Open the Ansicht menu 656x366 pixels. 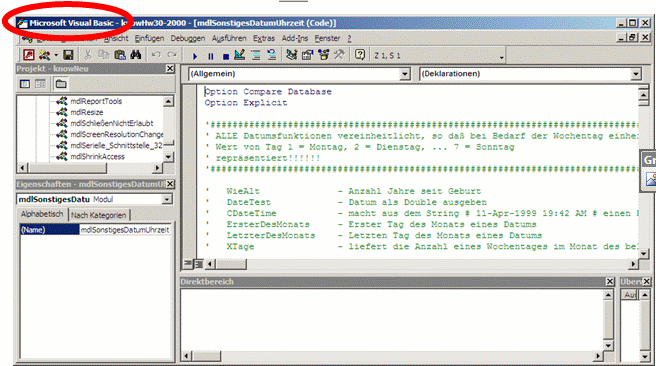click(x=116, y=38)
